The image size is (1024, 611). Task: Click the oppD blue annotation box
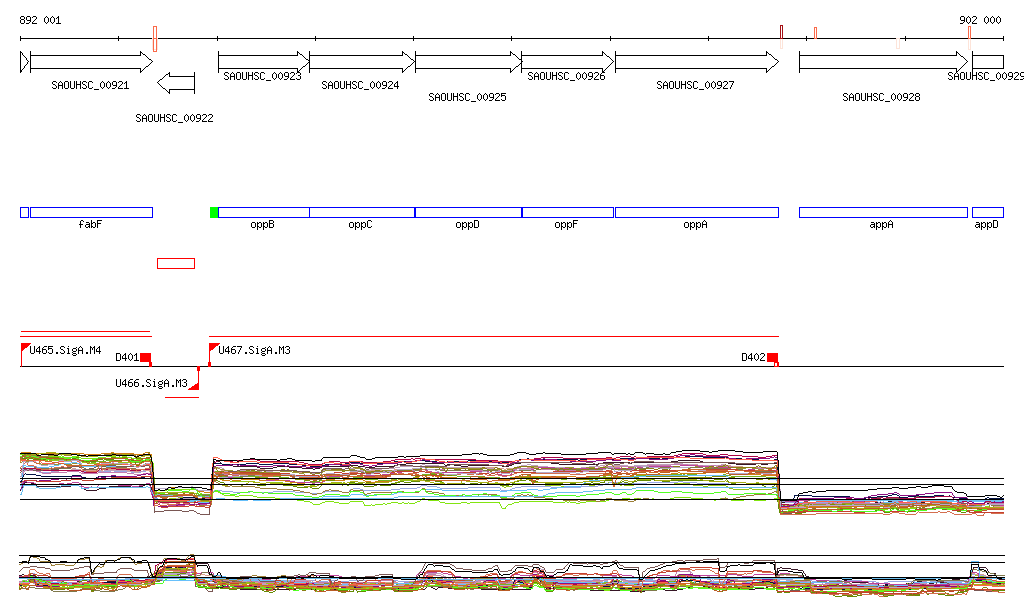point(468,212)
